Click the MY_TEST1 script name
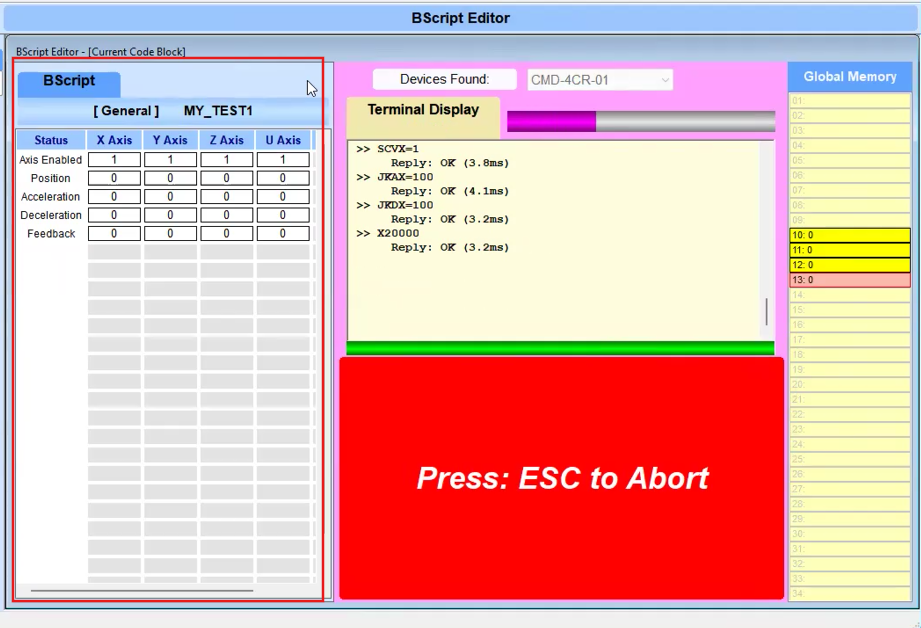This screenshot has width=921, height=628. tap(218, 111)
